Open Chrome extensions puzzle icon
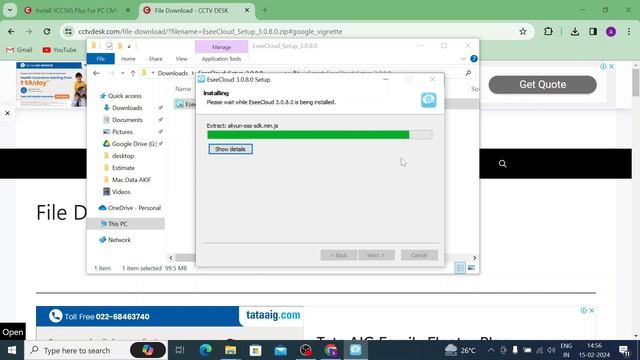Image resolution: width=640 pixels, height=360 pixels. click(548, 31)
